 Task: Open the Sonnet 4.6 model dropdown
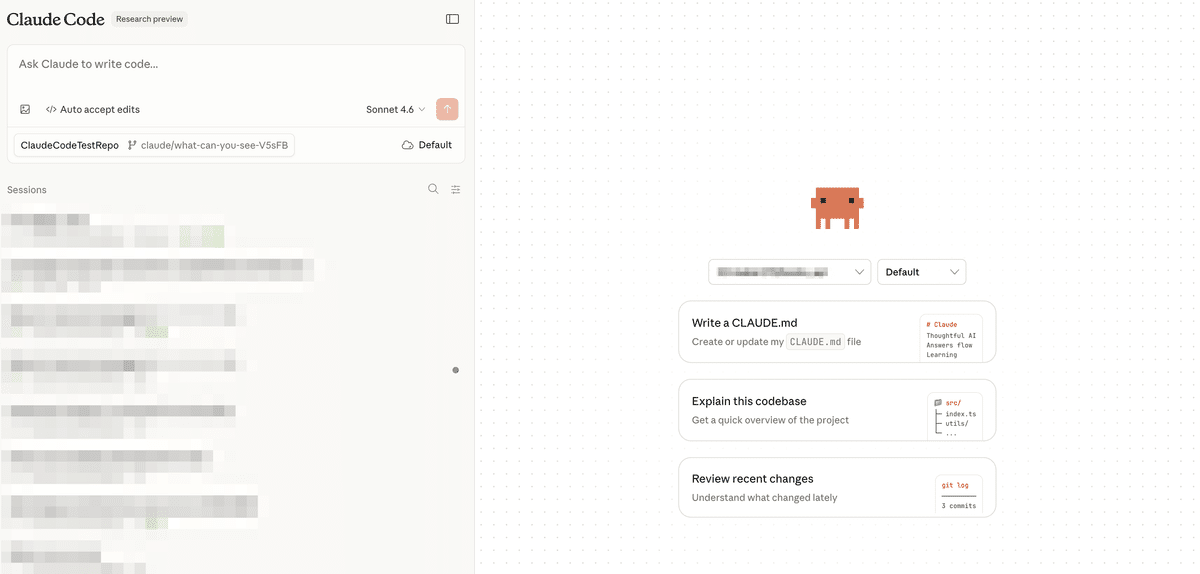(x=395, y=109)
